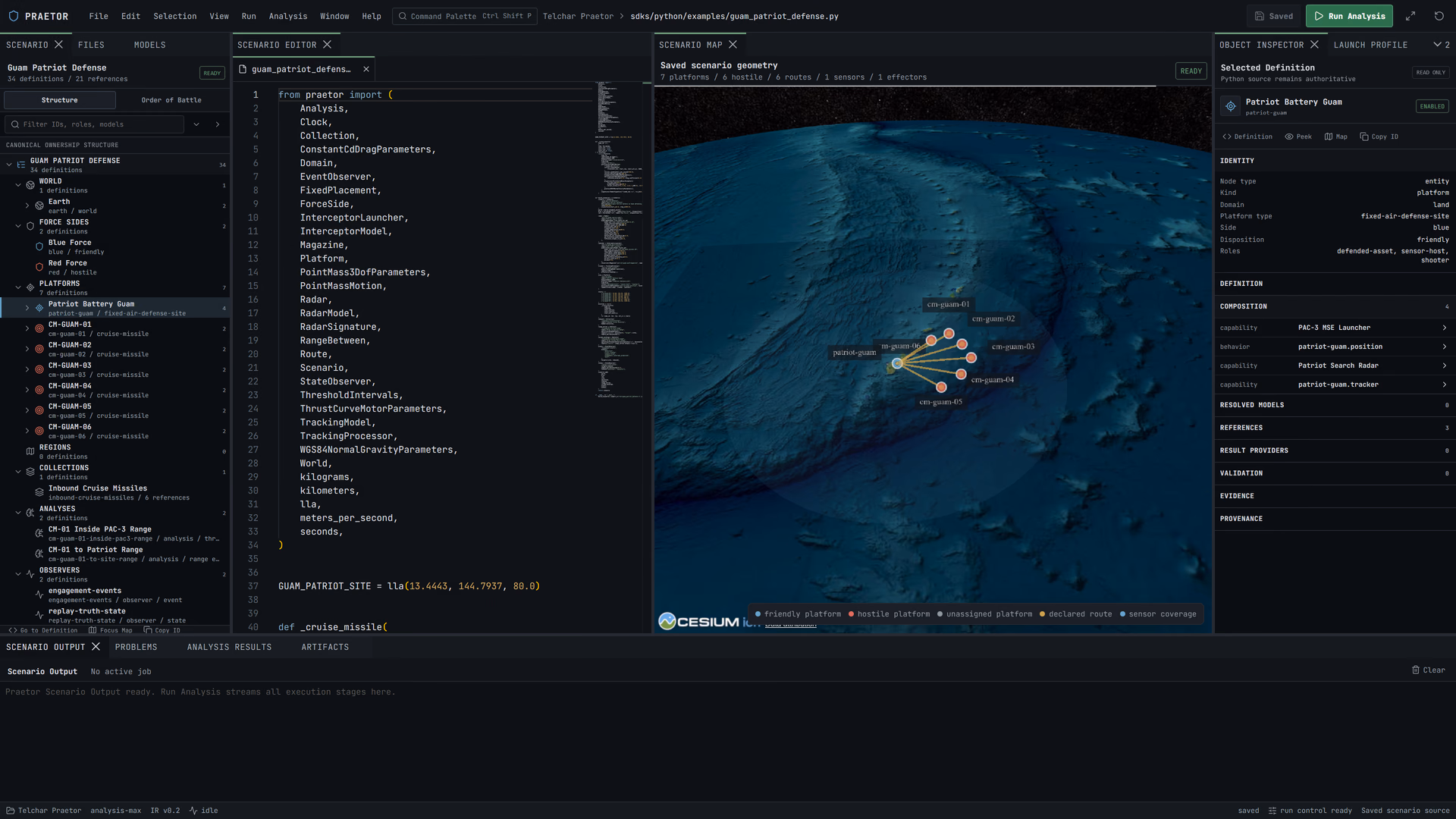Click the Regions map icon in tree
The height and width of the screenshot is (819, 1456).
pos(30,451)
